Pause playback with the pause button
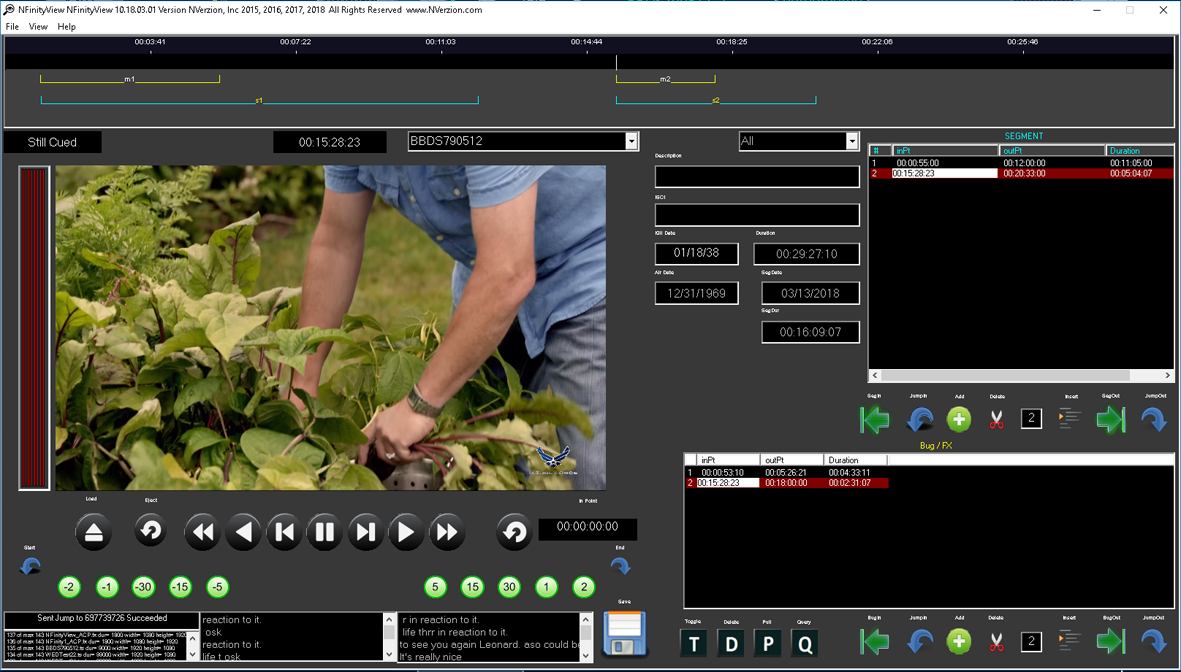Viewport: 1181px width, 672px height. pos(325,533)
